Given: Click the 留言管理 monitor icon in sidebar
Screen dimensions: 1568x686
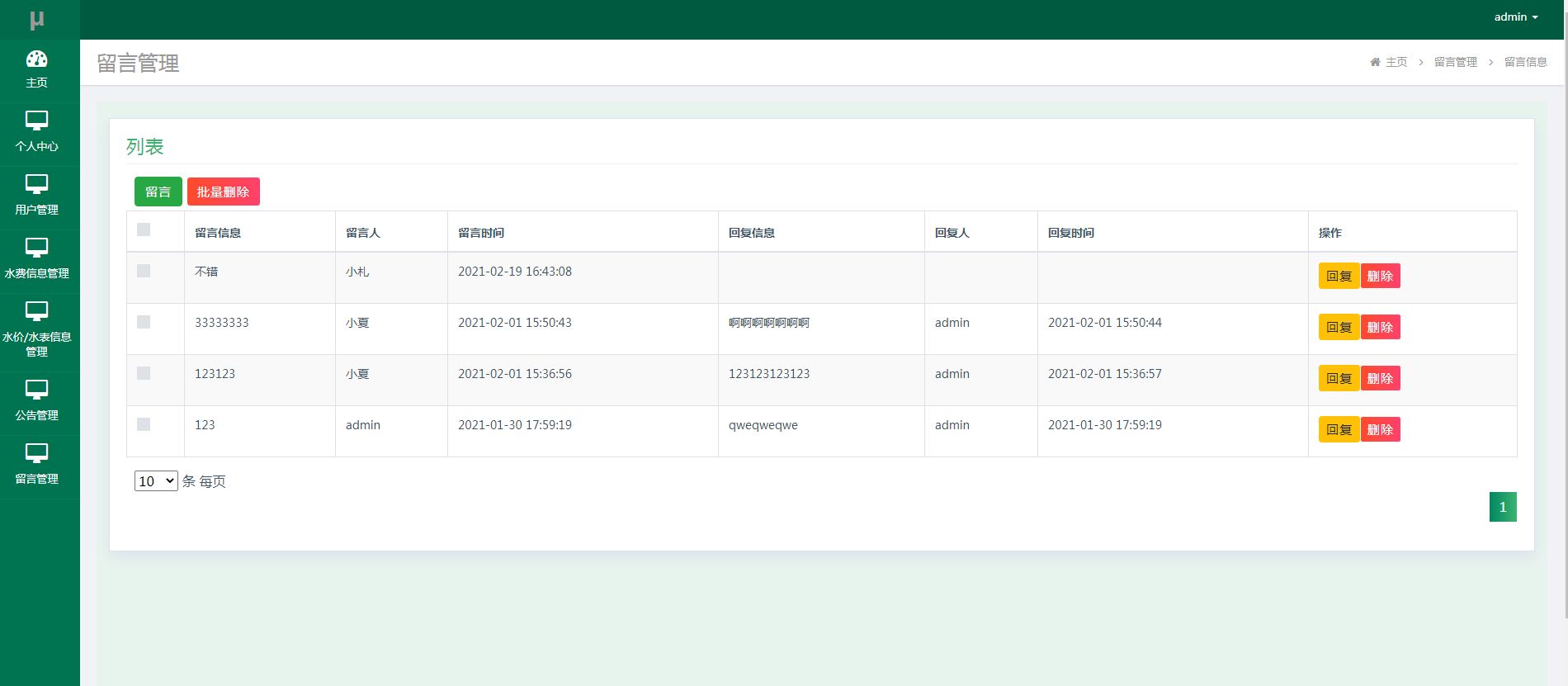Looking at the screenshot, I should click(37, 453).
